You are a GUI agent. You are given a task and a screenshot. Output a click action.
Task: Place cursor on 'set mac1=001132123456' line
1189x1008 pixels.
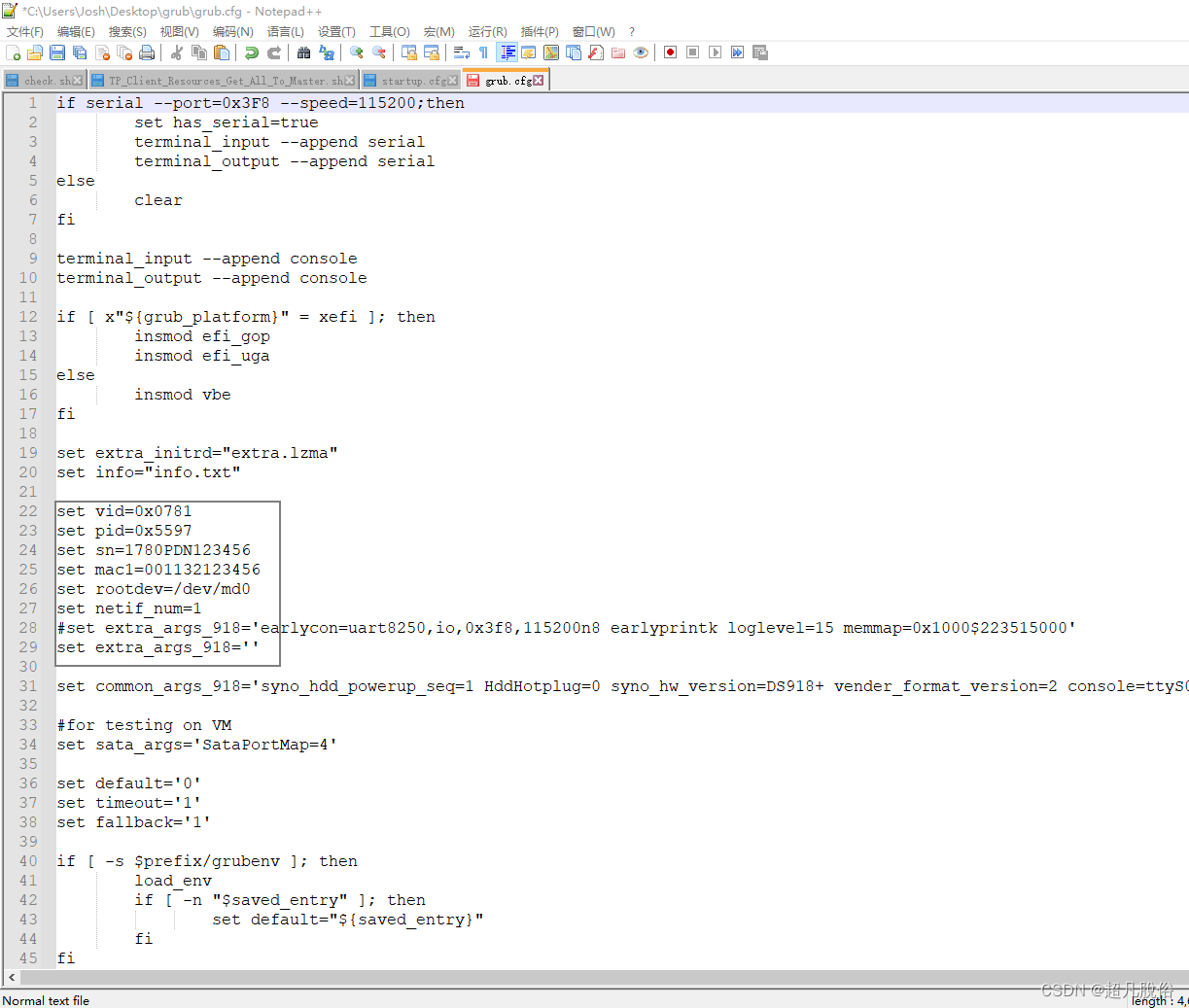(x=158, y=570)
